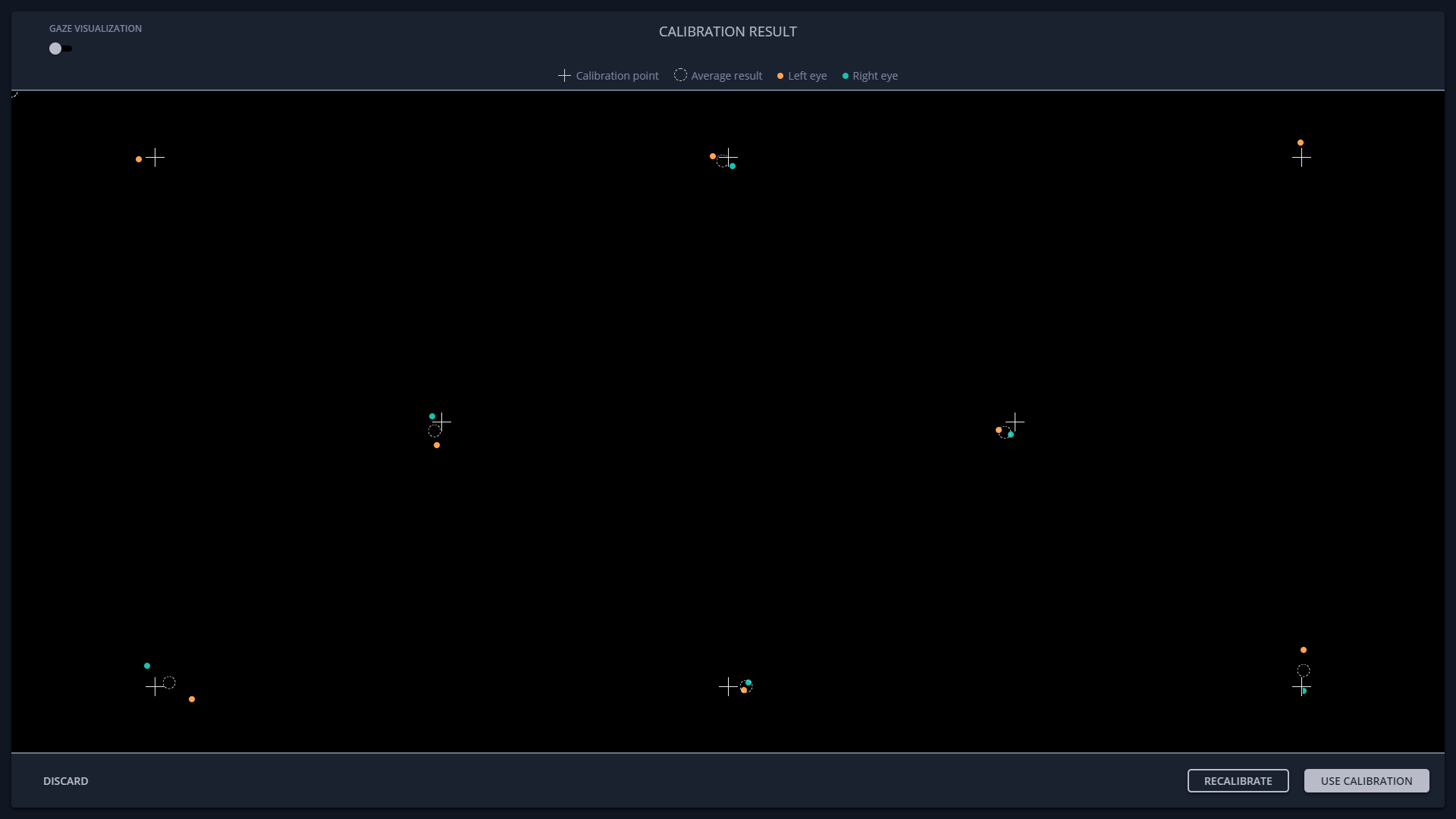
Task: Select the middle-left calibration point cross
Action: (441, 421)
